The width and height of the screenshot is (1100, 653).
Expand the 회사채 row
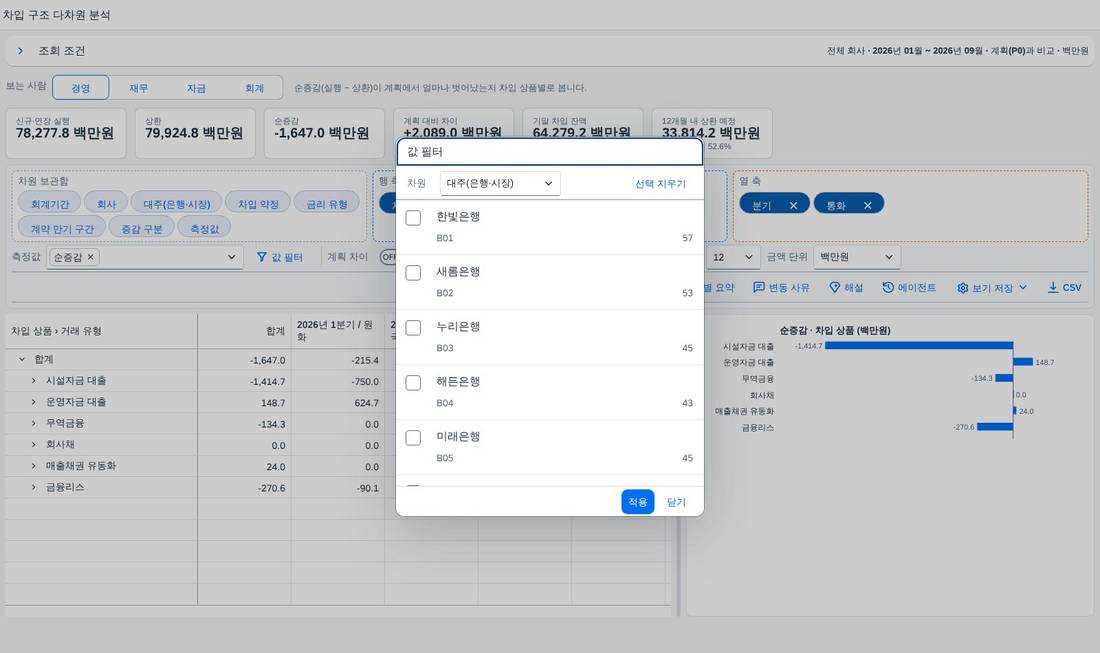[x=33, y=444]
